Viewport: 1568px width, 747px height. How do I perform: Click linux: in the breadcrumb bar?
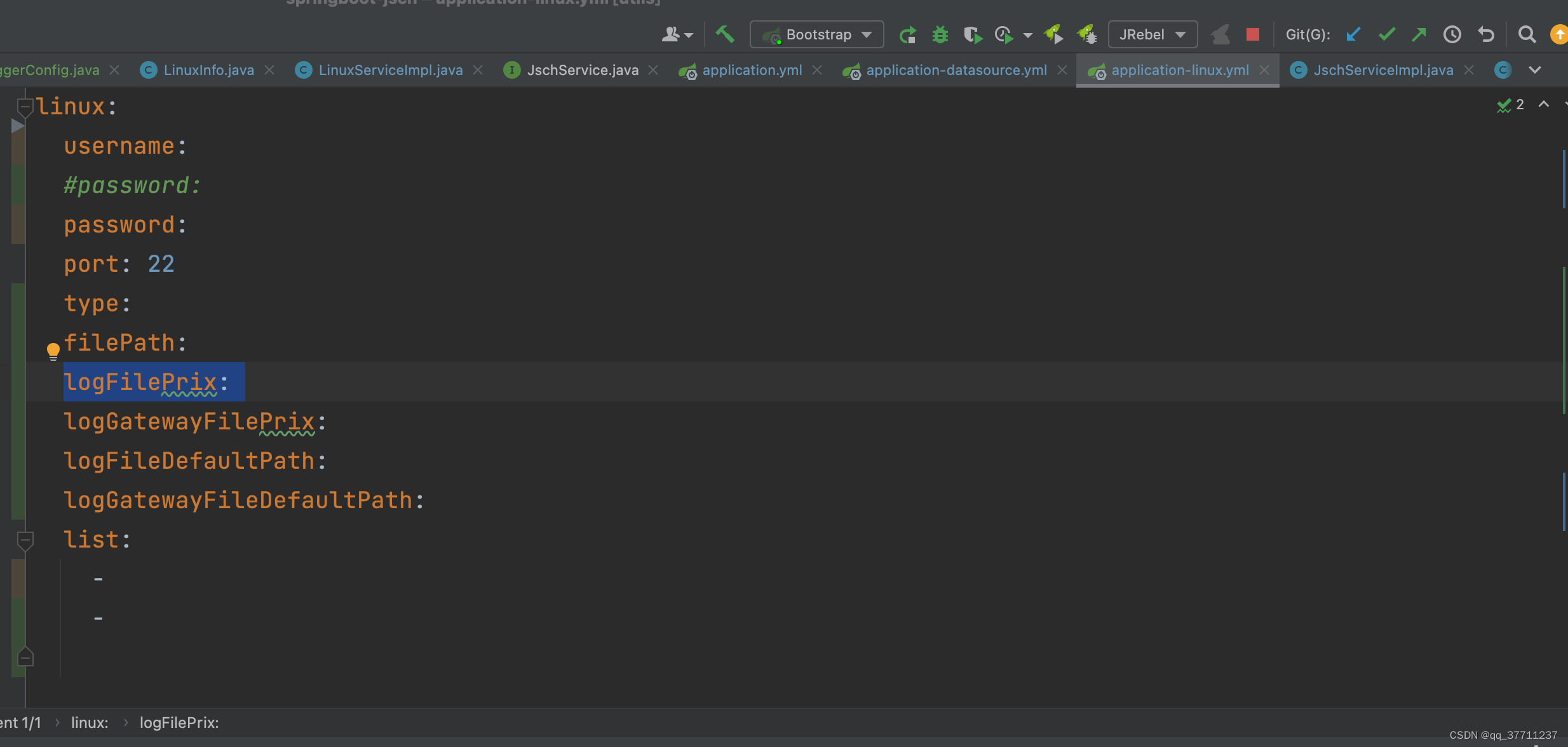pyautogui.click(x=90, y=723)
